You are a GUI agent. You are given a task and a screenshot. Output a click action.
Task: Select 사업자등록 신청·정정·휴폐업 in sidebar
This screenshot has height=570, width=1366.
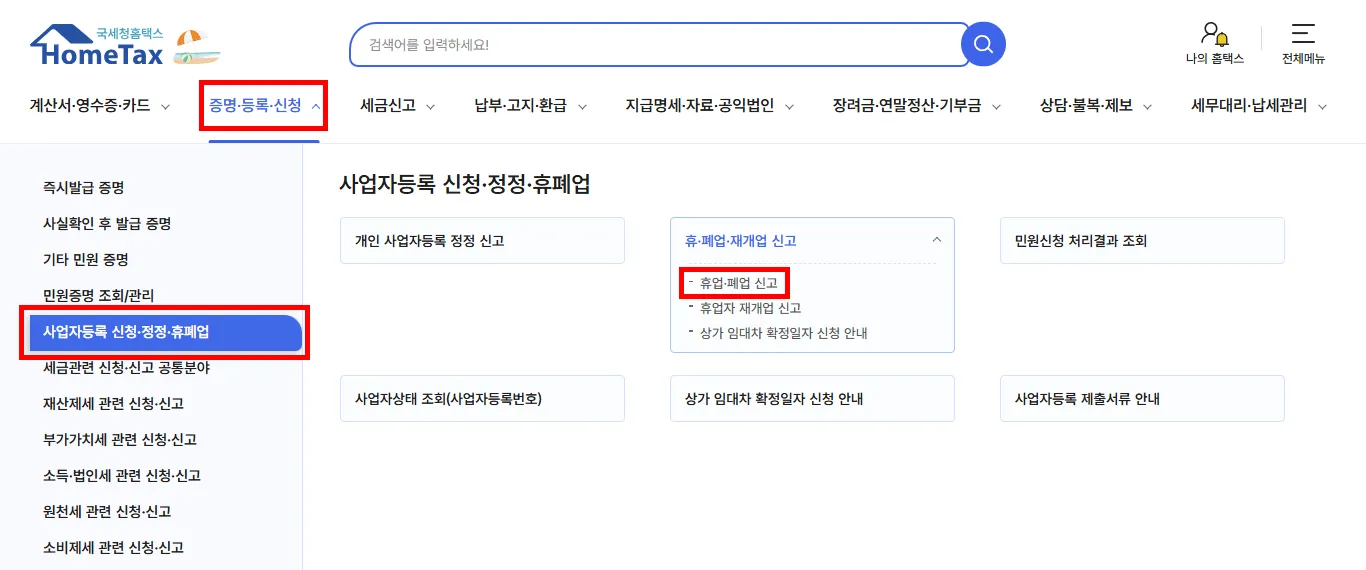pyautogui.click(x=166, y=332)
